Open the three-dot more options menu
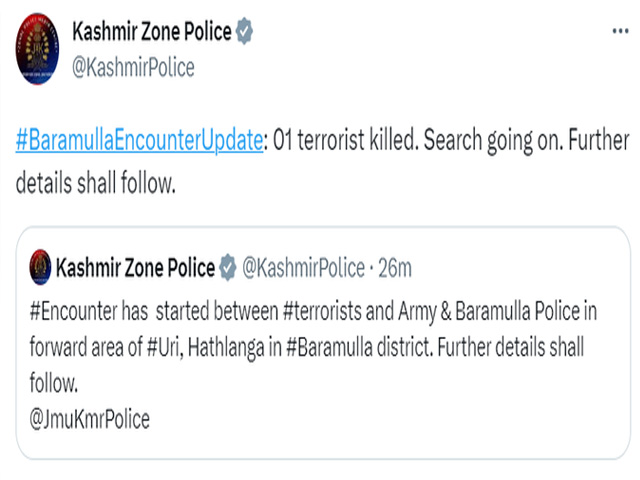This screenshot has width=640, height=480. [x=620, y=31]
